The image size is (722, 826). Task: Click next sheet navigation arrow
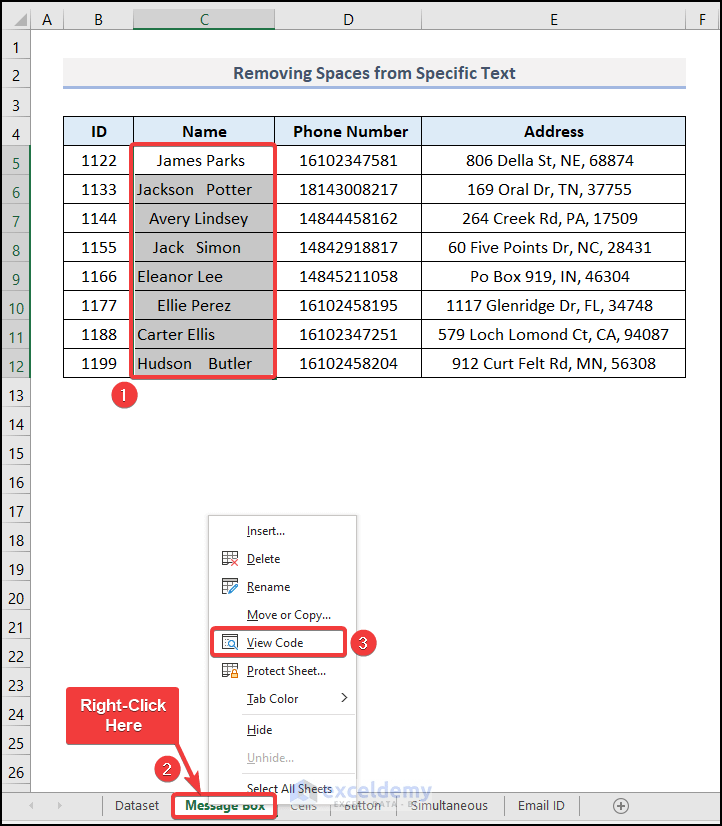(60, 805)
